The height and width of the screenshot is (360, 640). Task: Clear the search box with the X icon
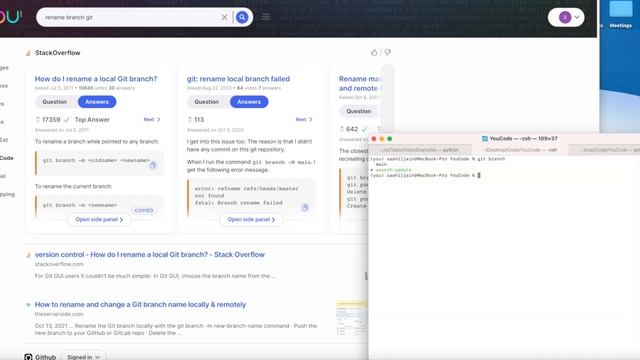tap(224, 17)
